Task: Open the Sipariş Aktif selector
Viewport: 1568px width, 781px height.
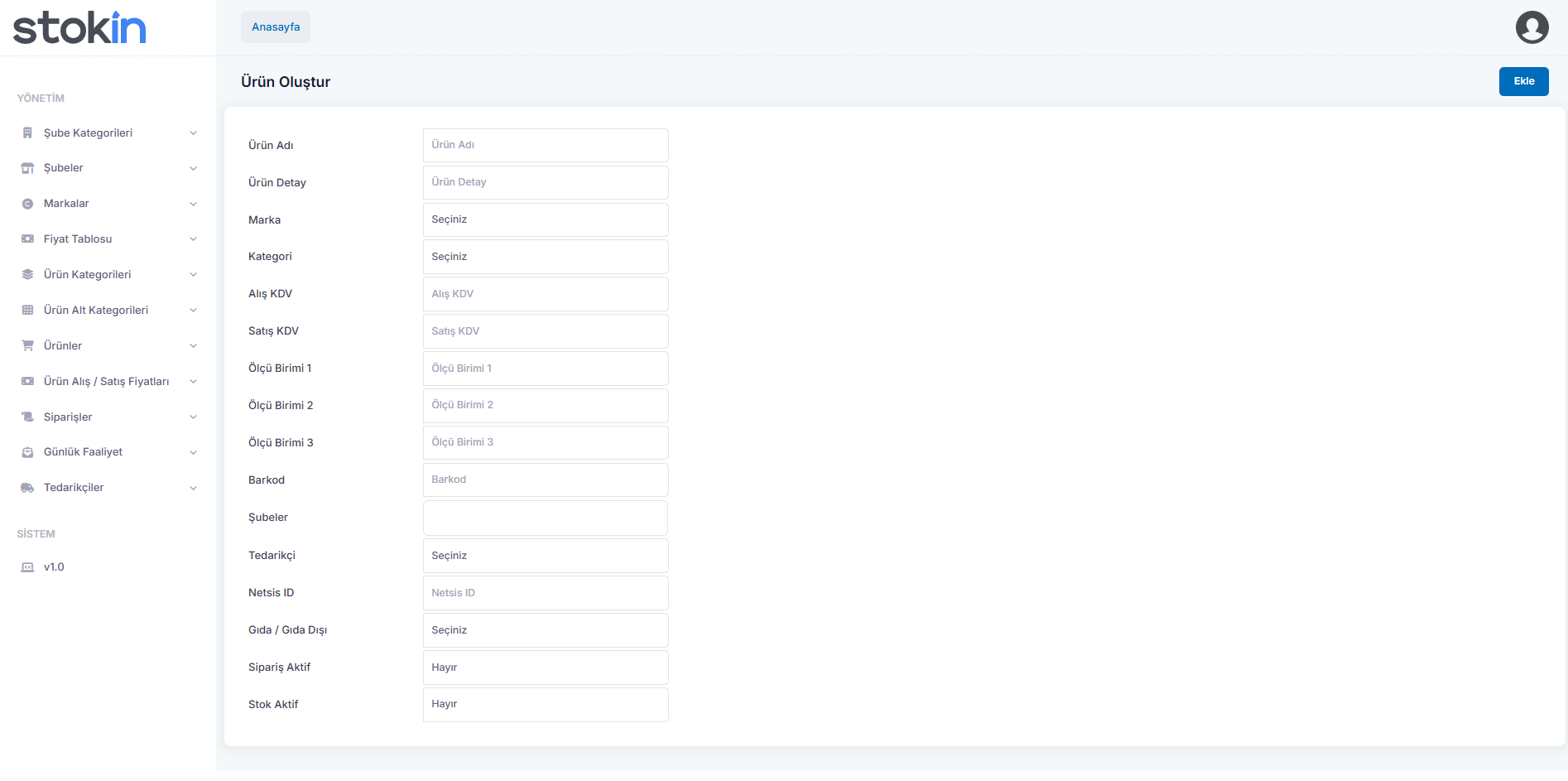Action: coord(545,668)
